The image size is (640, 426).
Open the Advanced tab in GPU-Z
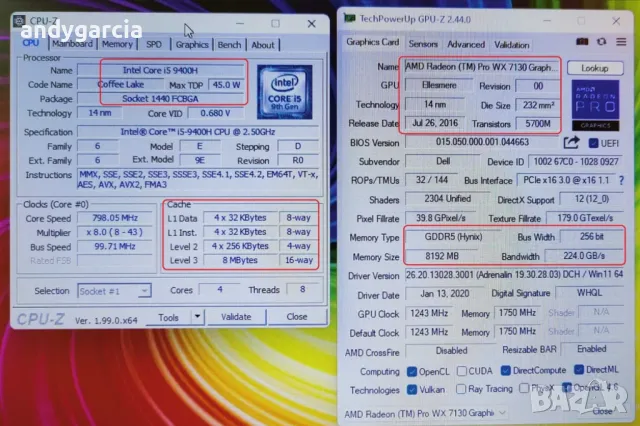tap(466, 44)
